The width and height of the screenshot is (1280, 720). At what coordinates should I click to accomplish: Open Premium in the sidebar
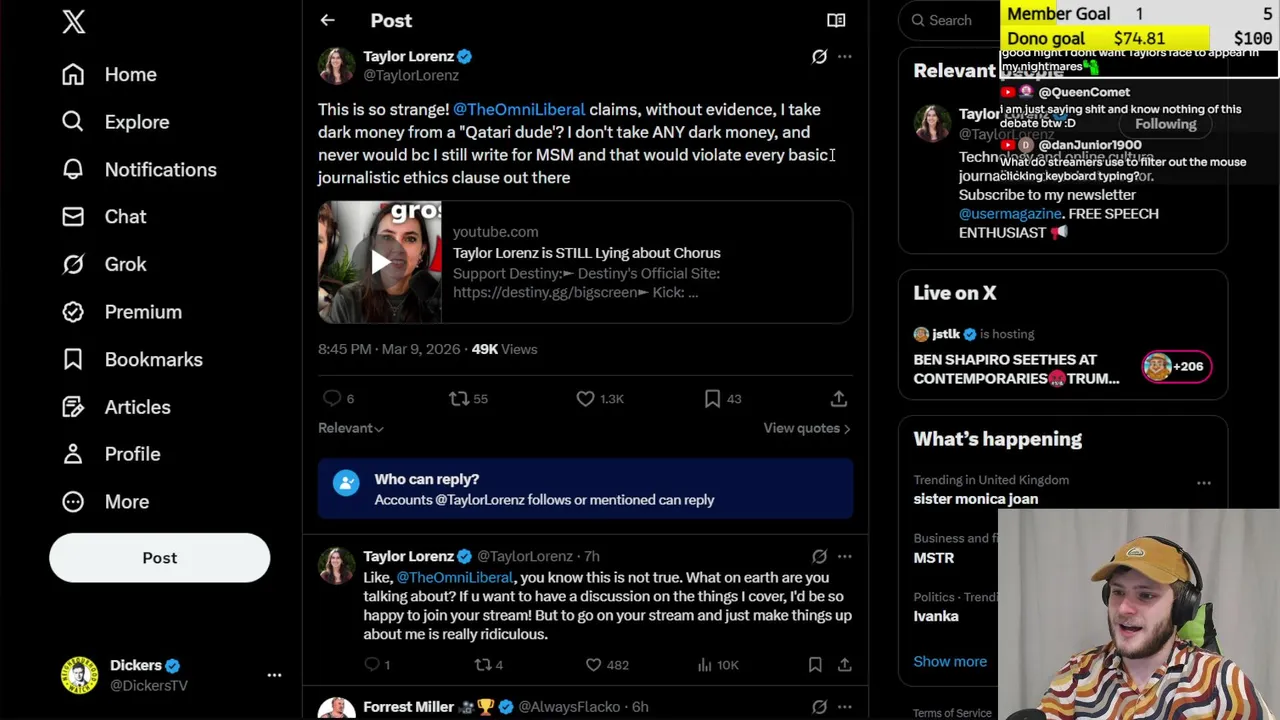pos(122,312)
